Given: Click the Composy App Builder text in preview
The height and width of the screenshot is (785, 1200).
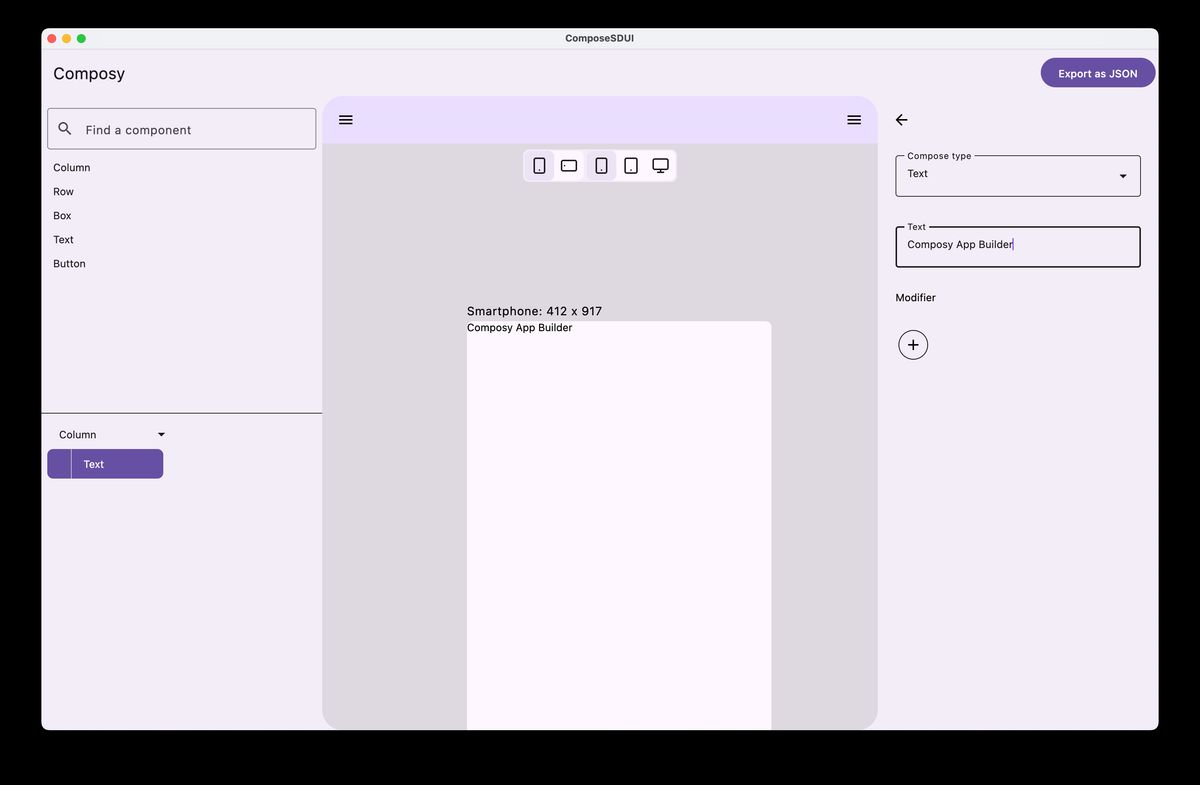Looking at the screenshot, I should point(520,328).
